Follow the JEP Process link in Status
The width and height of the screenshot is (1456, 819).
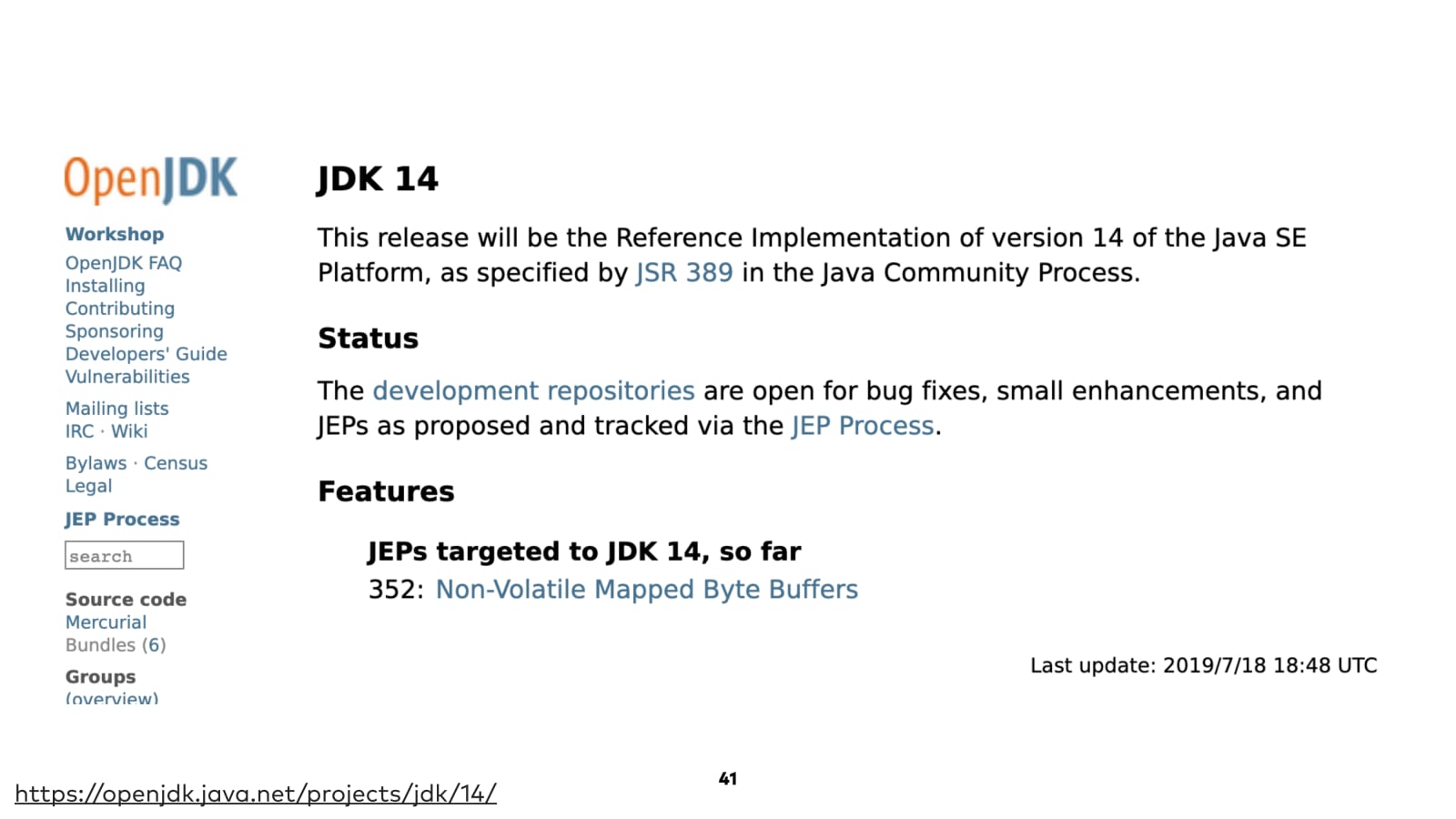click(863, 426)
